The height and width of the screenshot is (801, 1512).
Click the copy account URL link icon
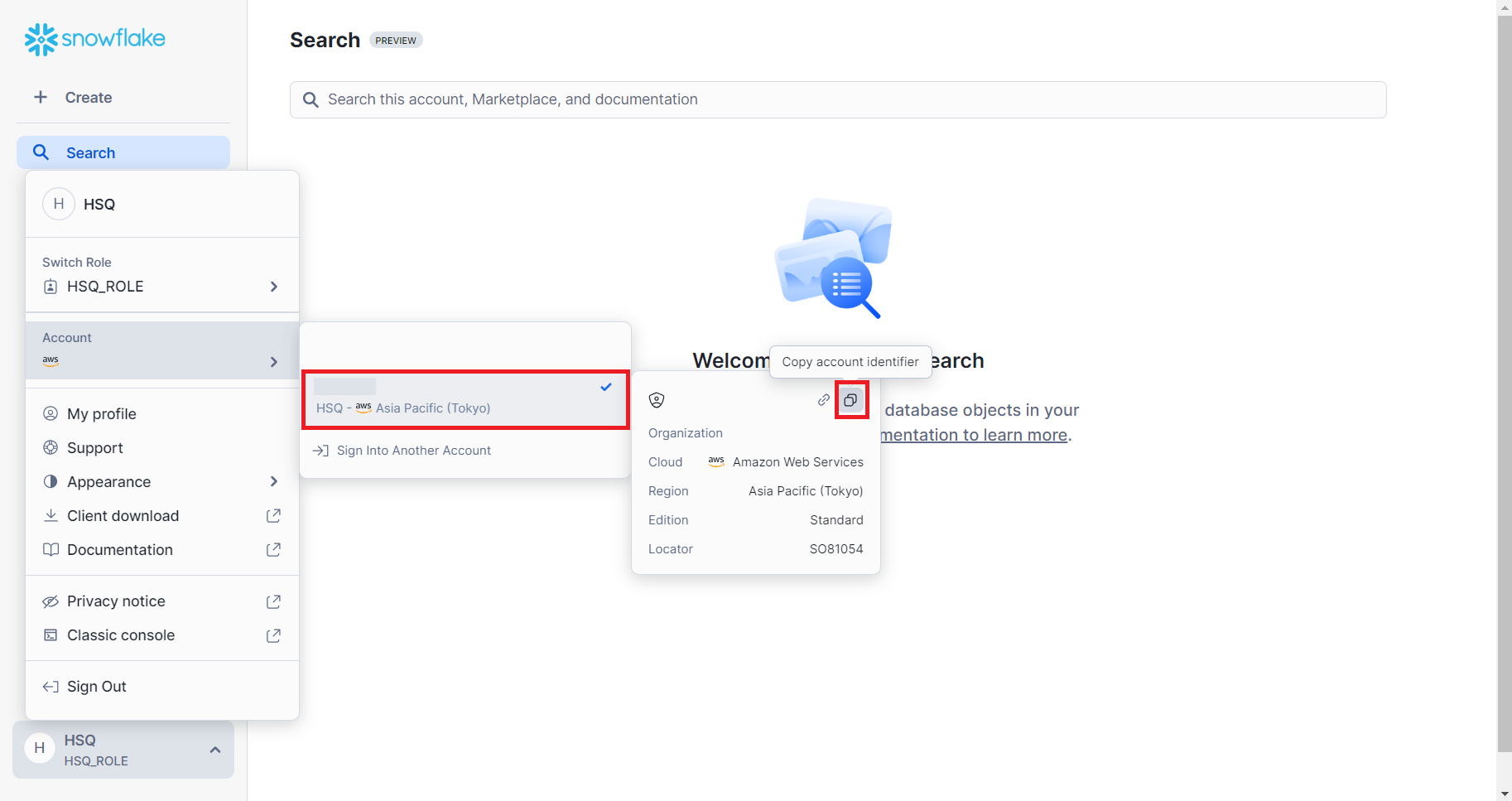823,400
